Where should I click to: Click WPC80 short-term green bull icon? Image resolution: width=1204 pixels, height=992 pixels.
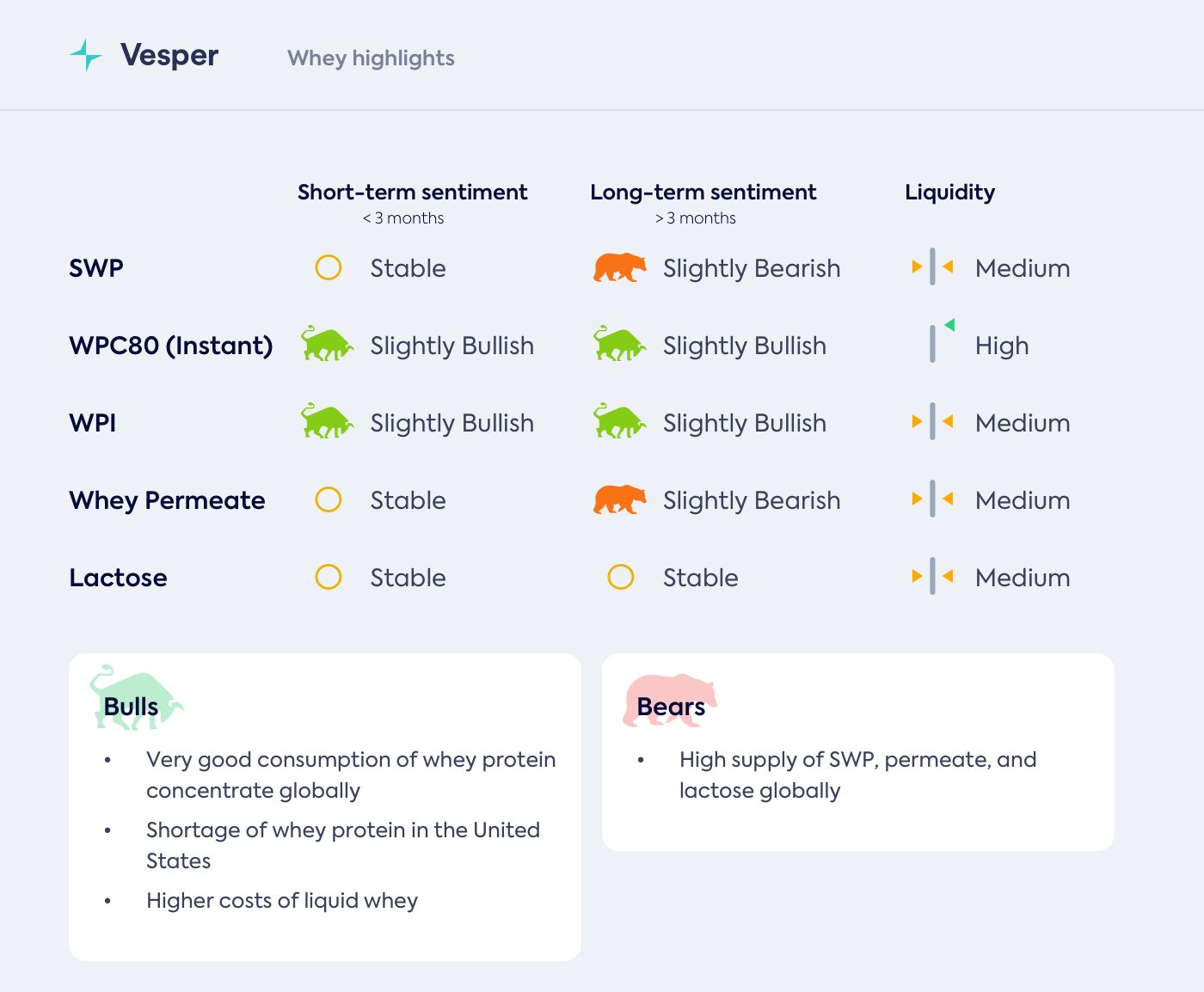tap(327, 344)
